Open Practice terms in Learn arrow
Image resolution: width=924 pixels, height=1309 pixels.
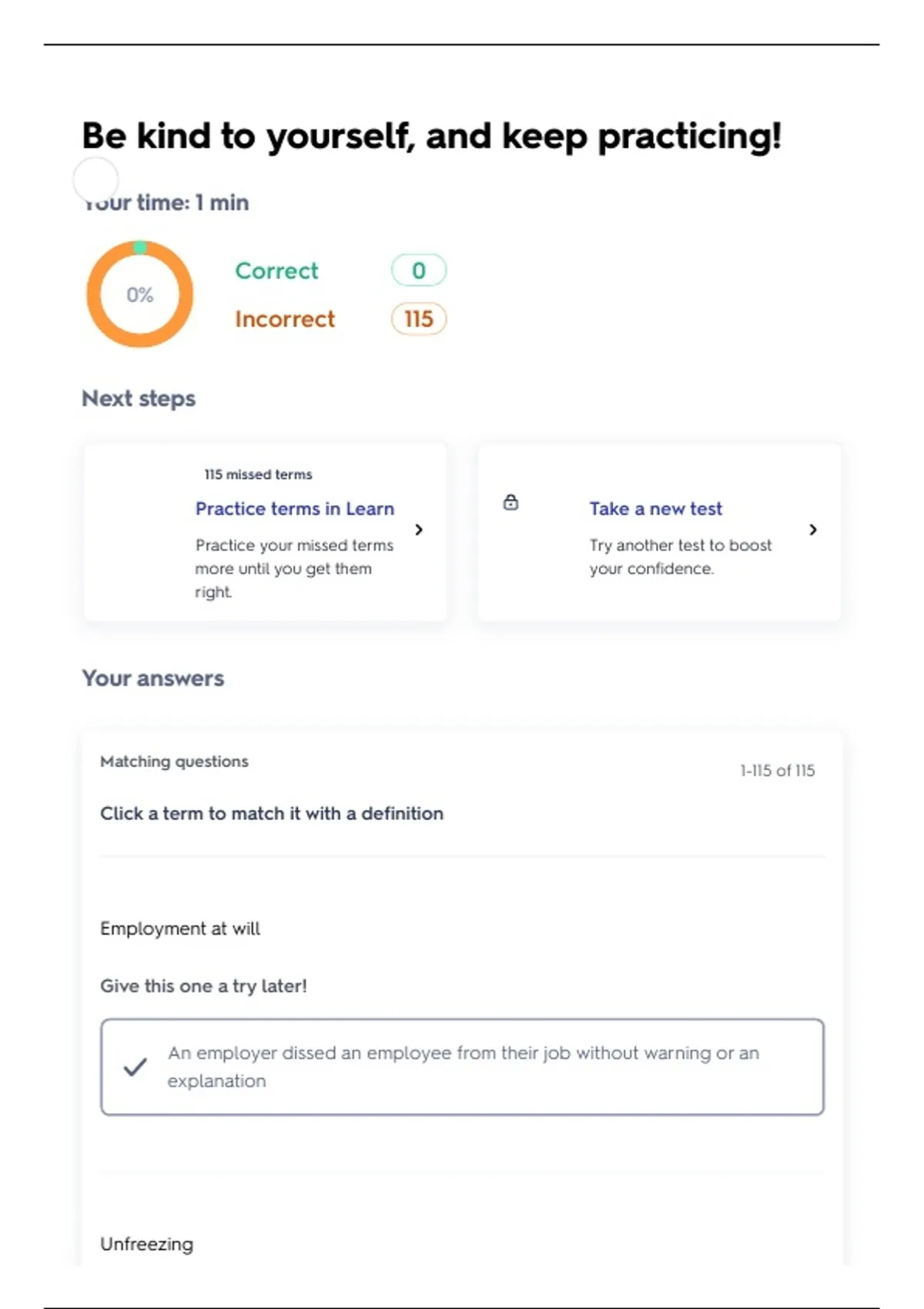[419, 530]
